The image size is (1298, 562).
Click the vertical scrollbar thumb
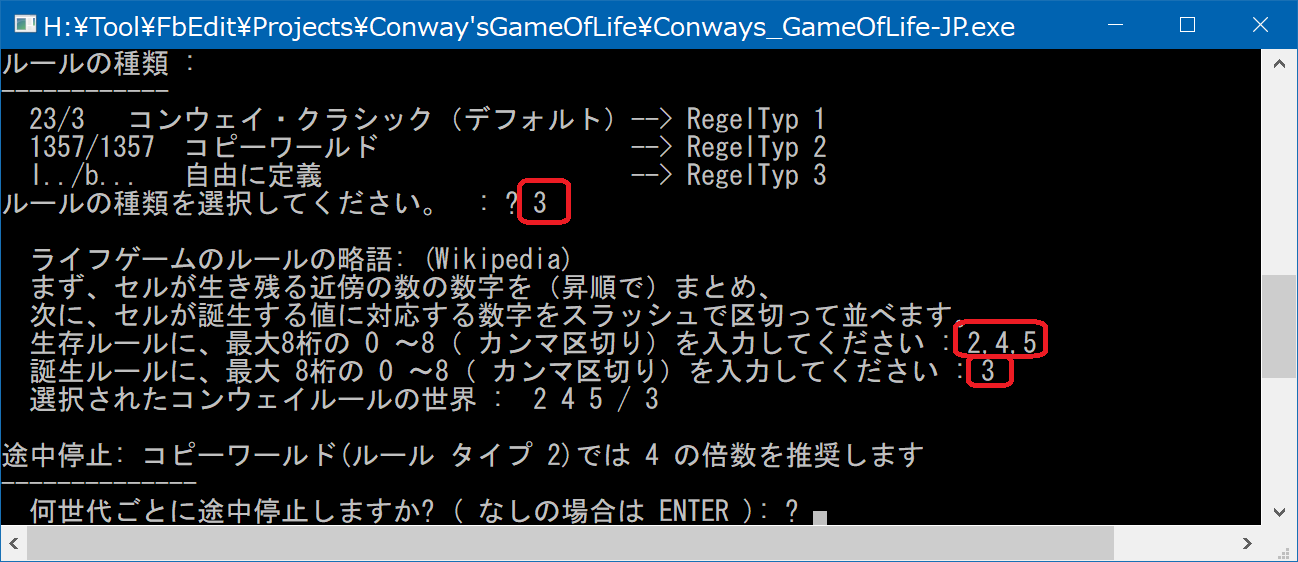click(x=1278, y=325)
